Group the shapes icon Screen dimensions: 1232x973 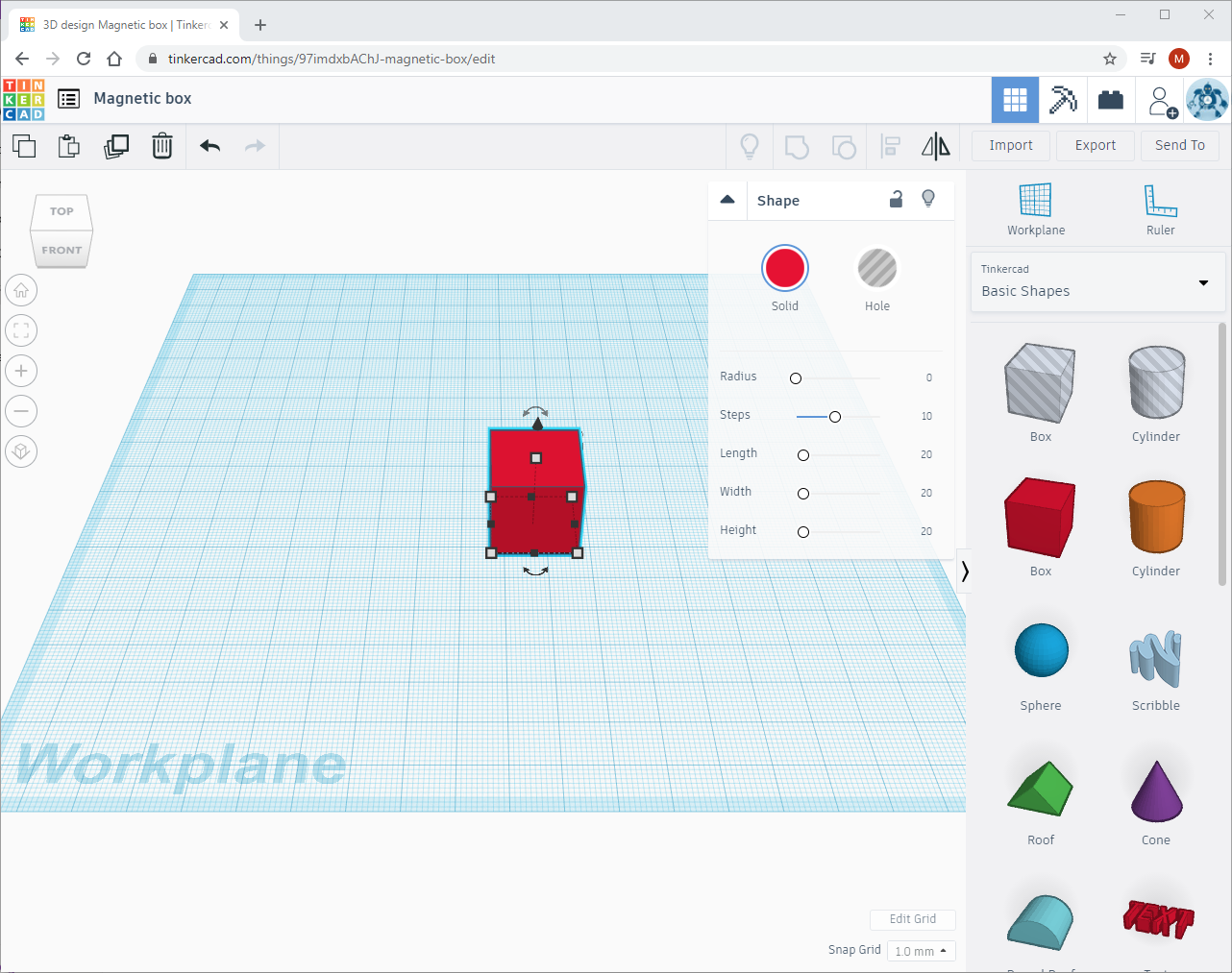click(x=797, y=146)
